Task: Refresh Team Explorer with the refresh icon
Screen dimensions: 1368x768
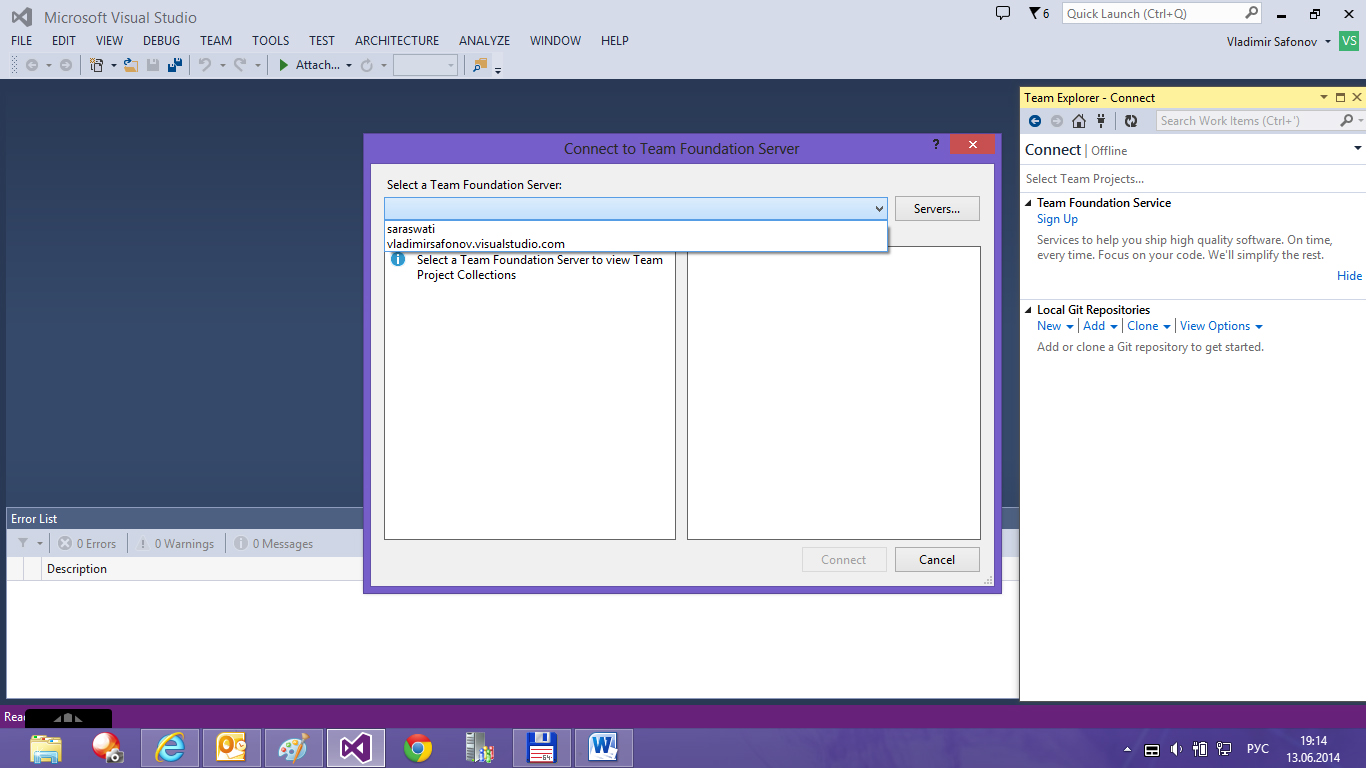Action: tap(1131, 121)
